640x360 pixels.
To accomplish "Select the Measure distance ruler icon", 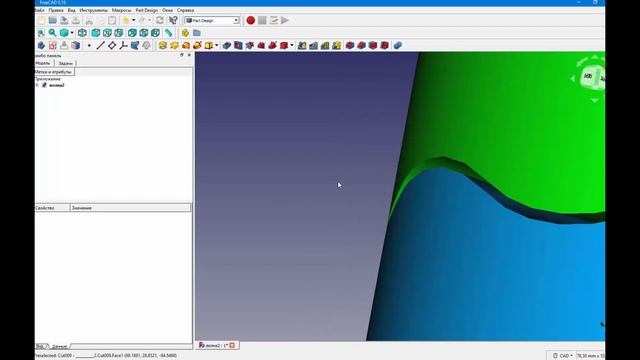I will click(168, 33).
